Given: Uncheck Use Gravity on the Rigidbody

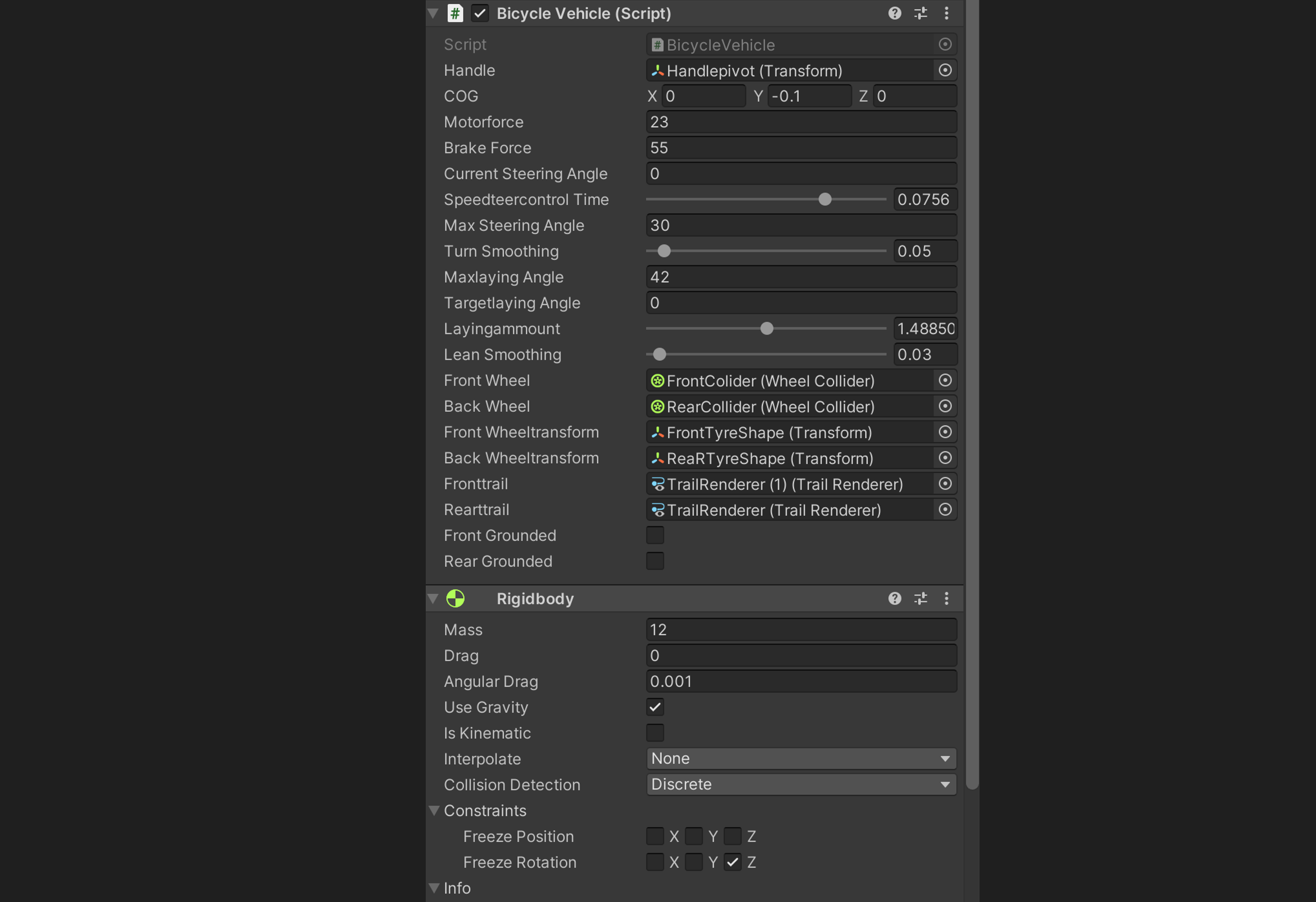Looking at the screenshot, I should pos(655,707).
